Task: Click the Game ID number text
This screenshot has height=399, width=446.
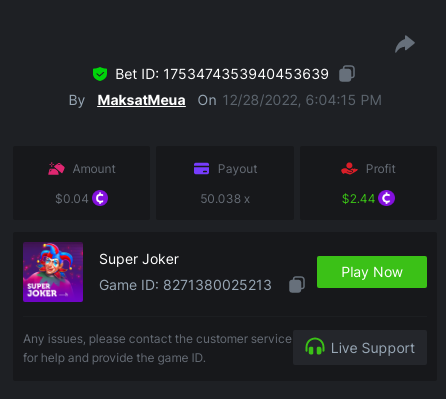Action: pos(217,285)
